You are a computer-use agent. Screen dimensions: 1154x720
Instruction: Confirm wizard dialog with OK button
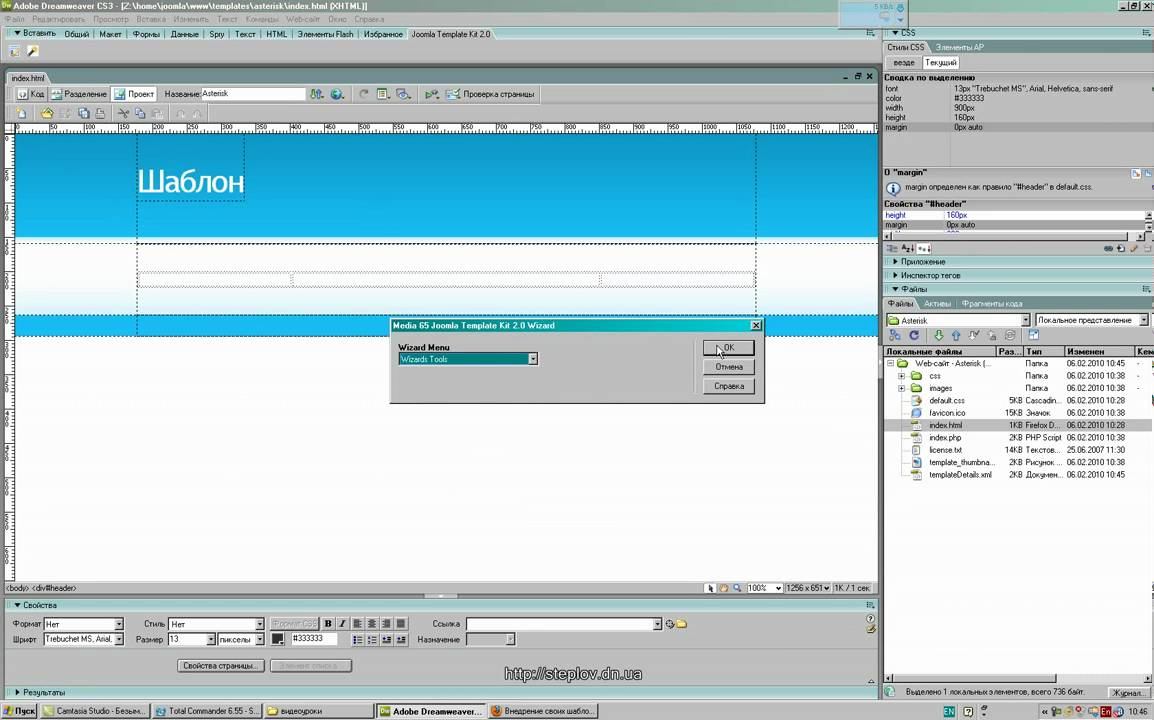[x=729, y=347]
